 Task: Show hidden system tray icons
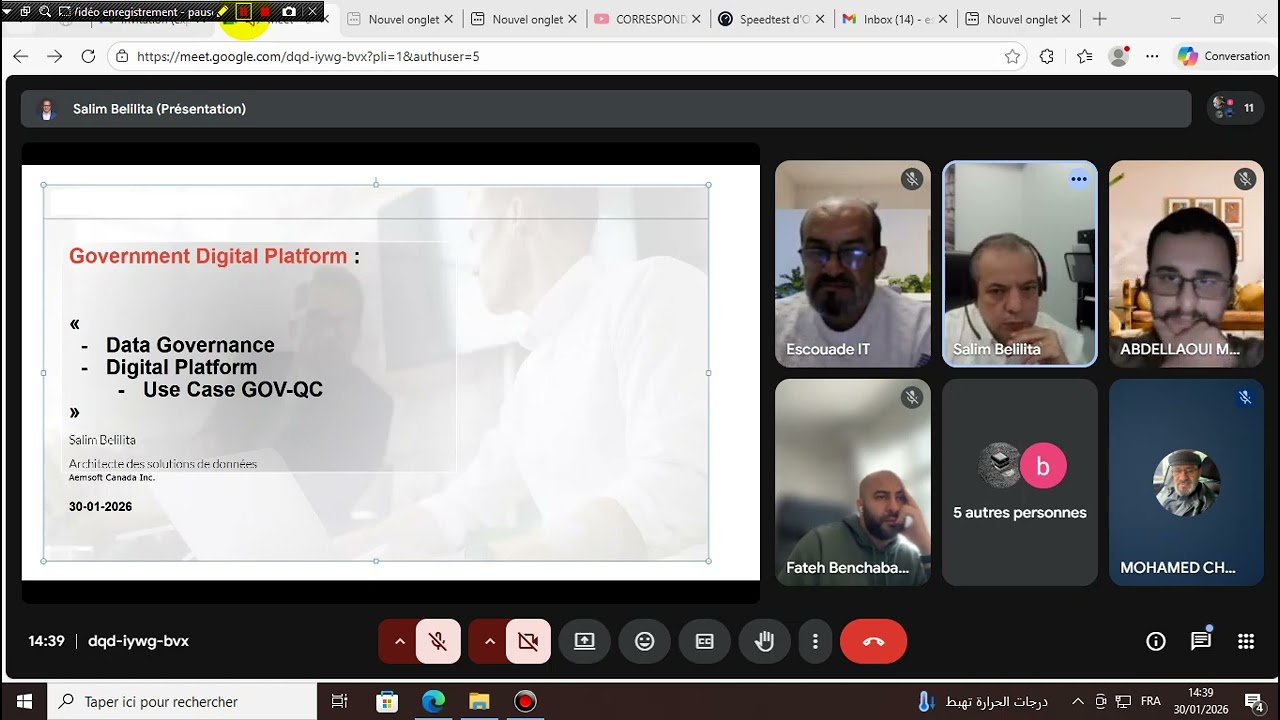(1077, 702)
